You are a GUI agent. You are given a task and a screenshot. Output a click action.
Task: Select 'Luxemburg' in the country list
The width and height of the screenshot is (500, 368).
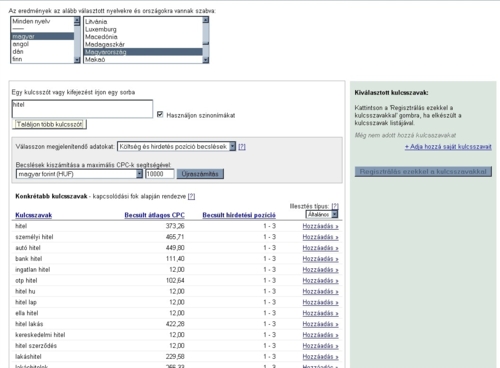tap(143, 29)
